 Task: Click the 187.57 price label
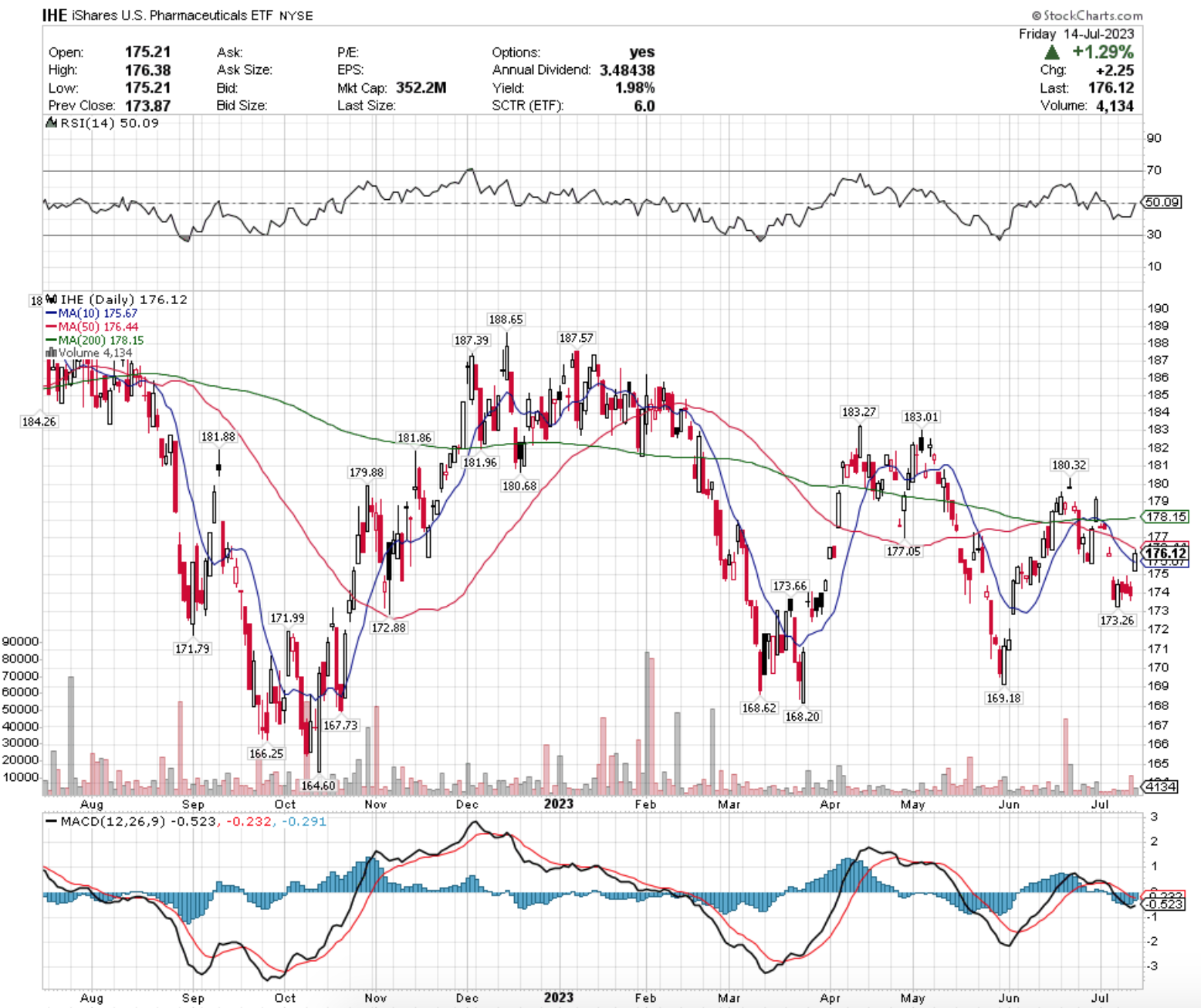pyautogui.click(x=576, y=337)
